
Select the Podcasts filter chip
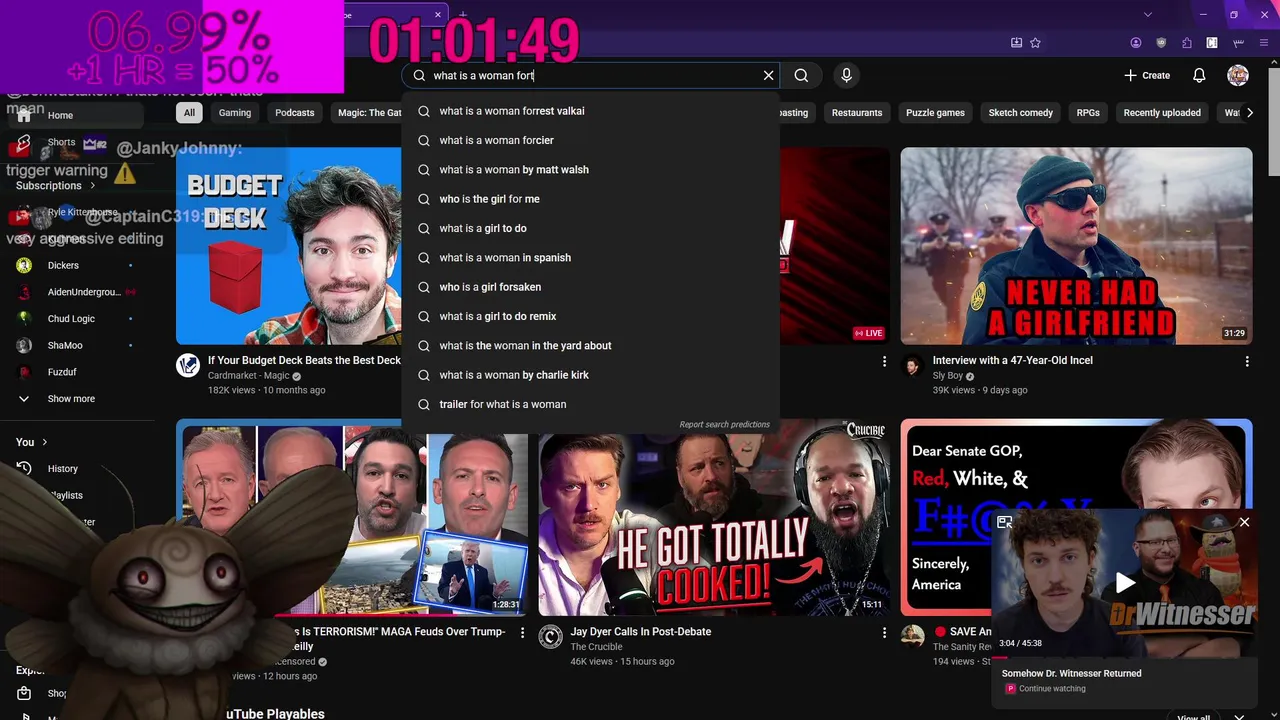(x=295, y=113)
